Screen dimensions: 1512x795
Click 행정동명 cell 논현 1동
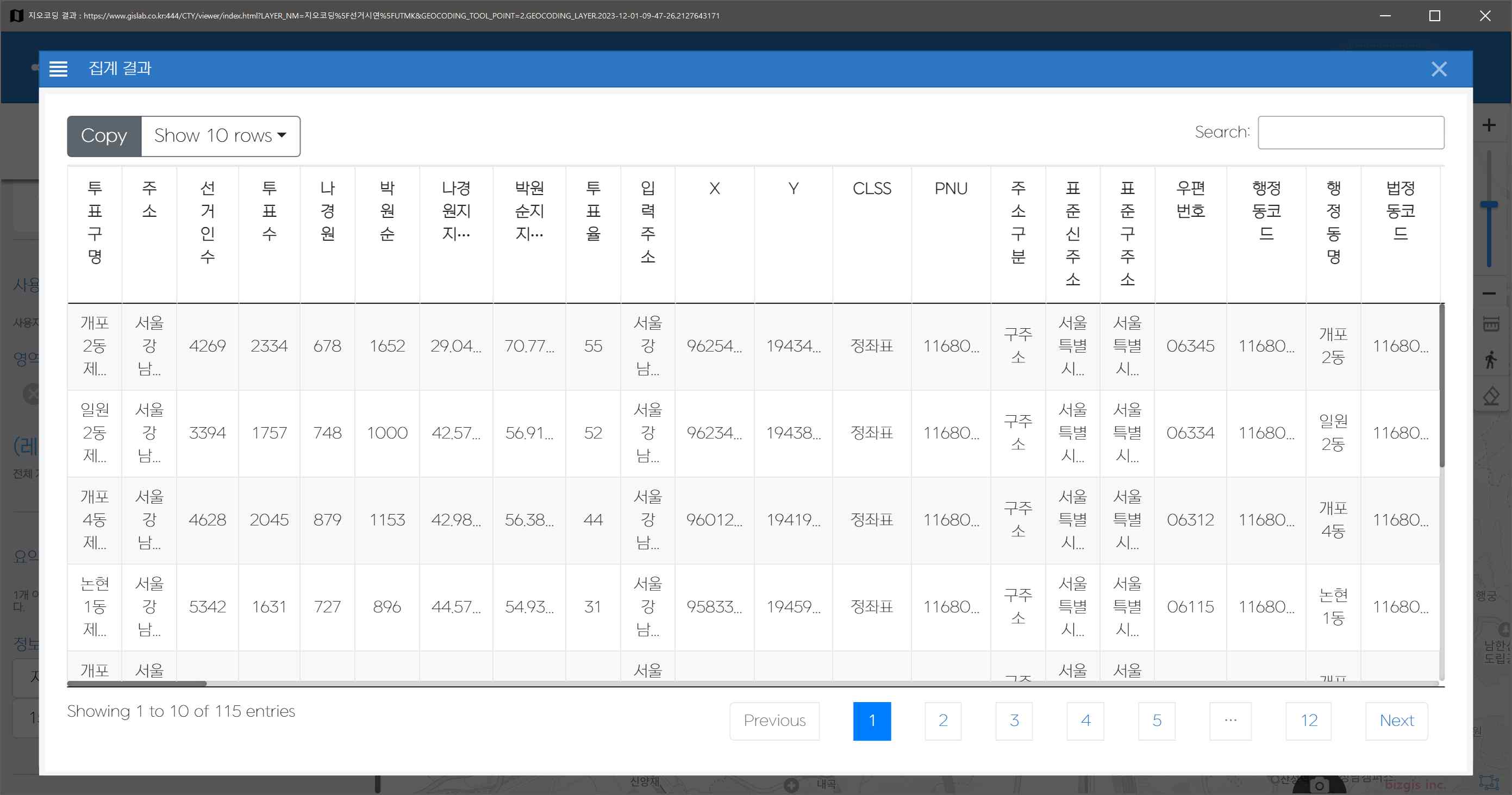1333,606
